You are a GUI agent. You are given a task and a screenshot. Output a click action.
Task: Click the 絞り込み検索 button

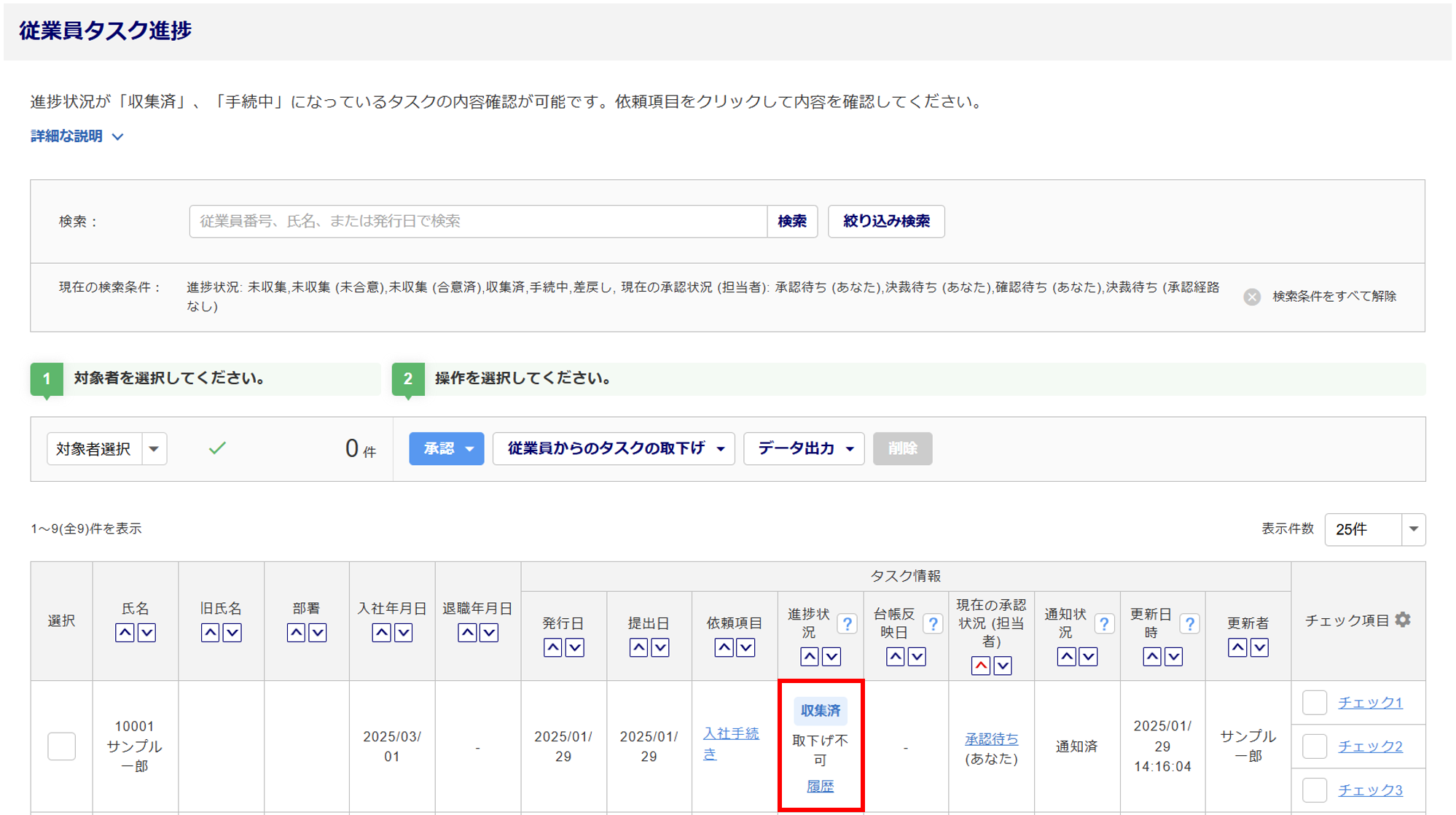coord(885,222)
